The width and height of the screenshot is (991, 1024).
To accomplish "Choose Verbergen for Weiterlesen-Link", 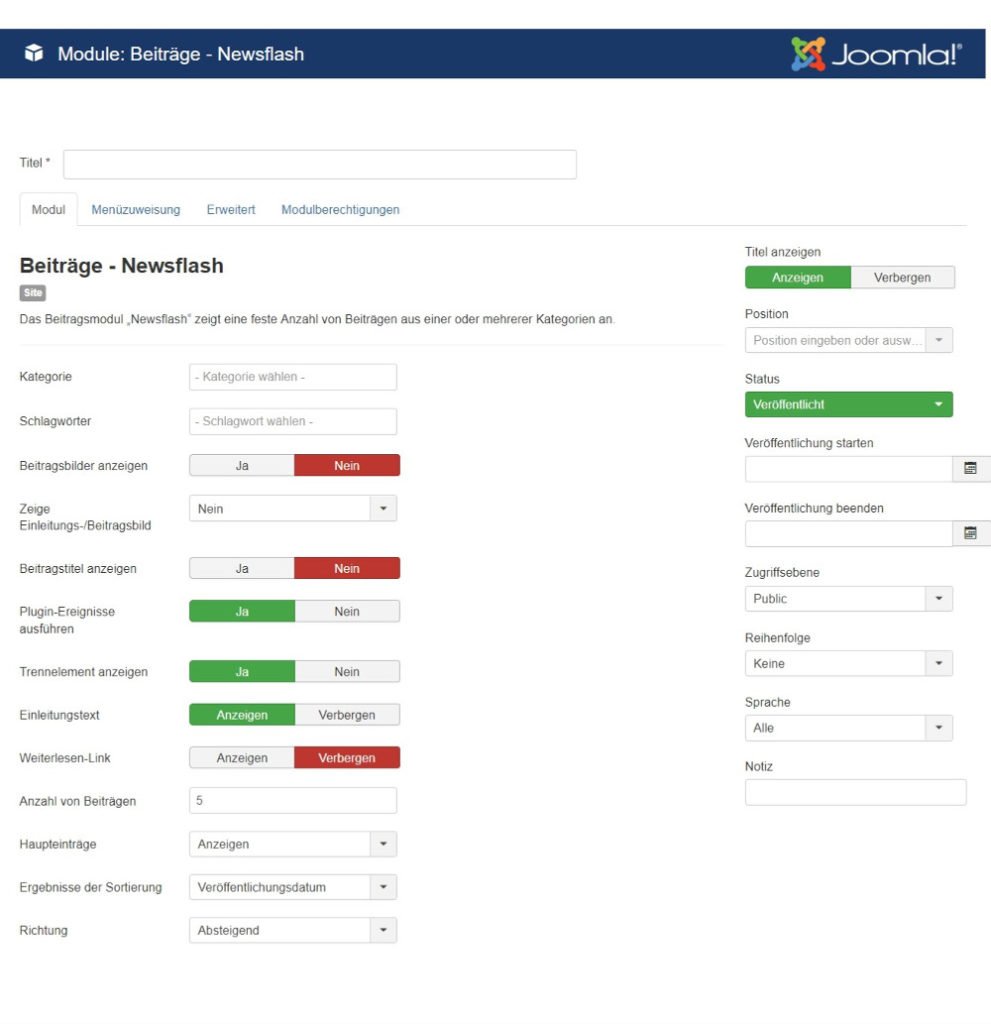I will pos(347,758).
